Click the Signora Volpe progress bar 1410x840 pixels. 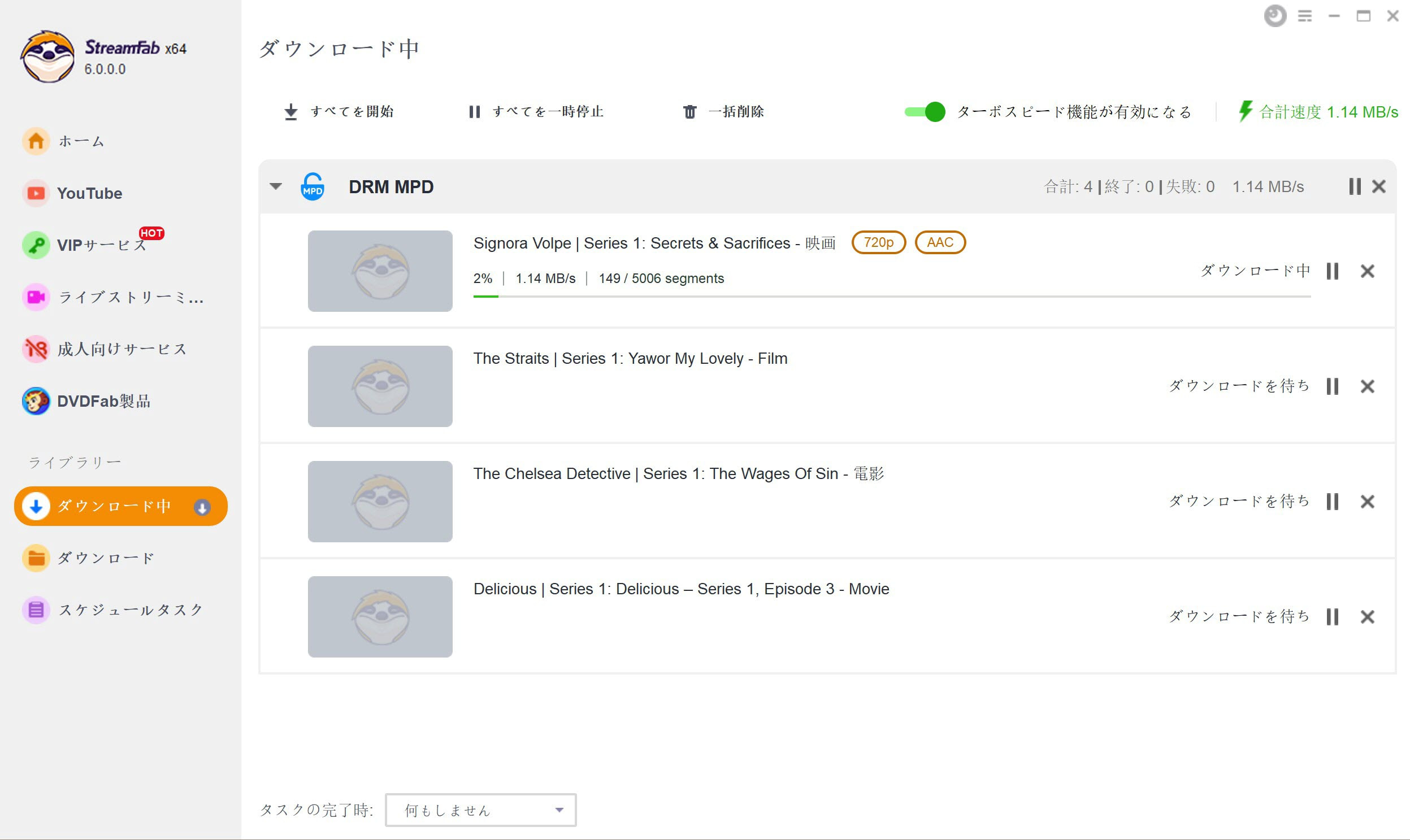(x=892, y=296)
